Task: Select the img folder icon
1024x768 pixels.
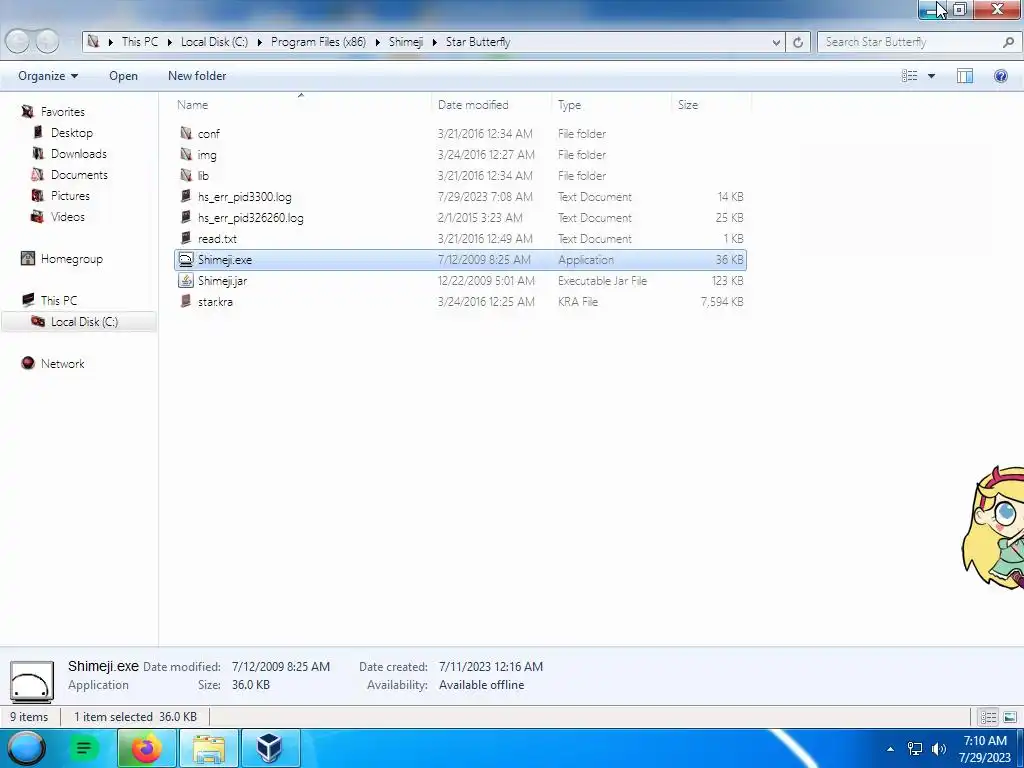Action: pyautogui.click(x=186, y=154)
